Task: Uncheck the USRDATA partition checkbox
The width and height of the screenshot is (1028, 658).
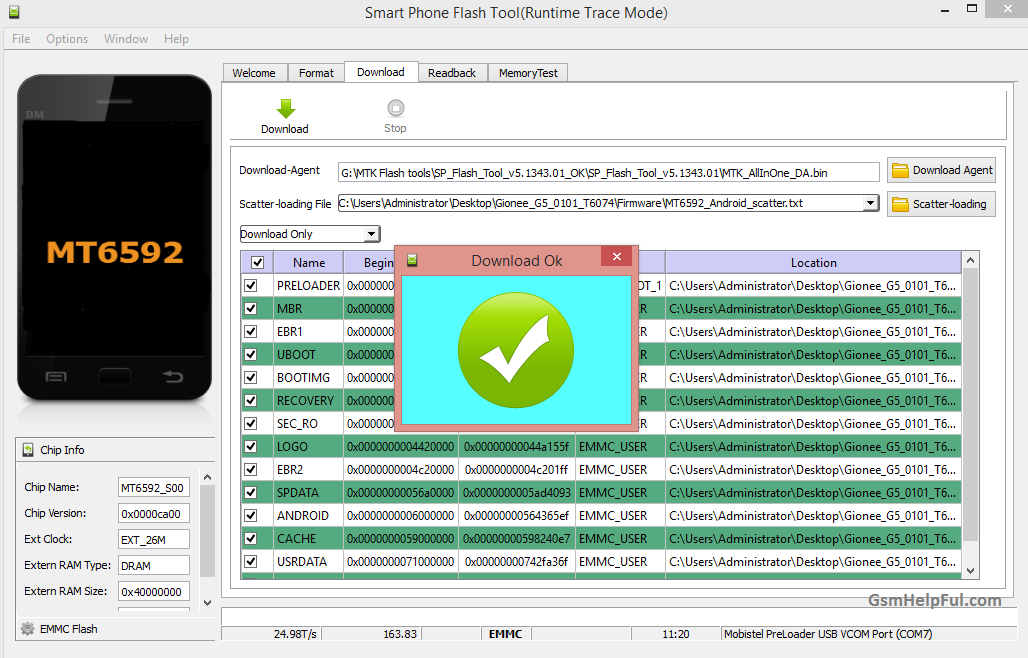Action: point(250,562)
